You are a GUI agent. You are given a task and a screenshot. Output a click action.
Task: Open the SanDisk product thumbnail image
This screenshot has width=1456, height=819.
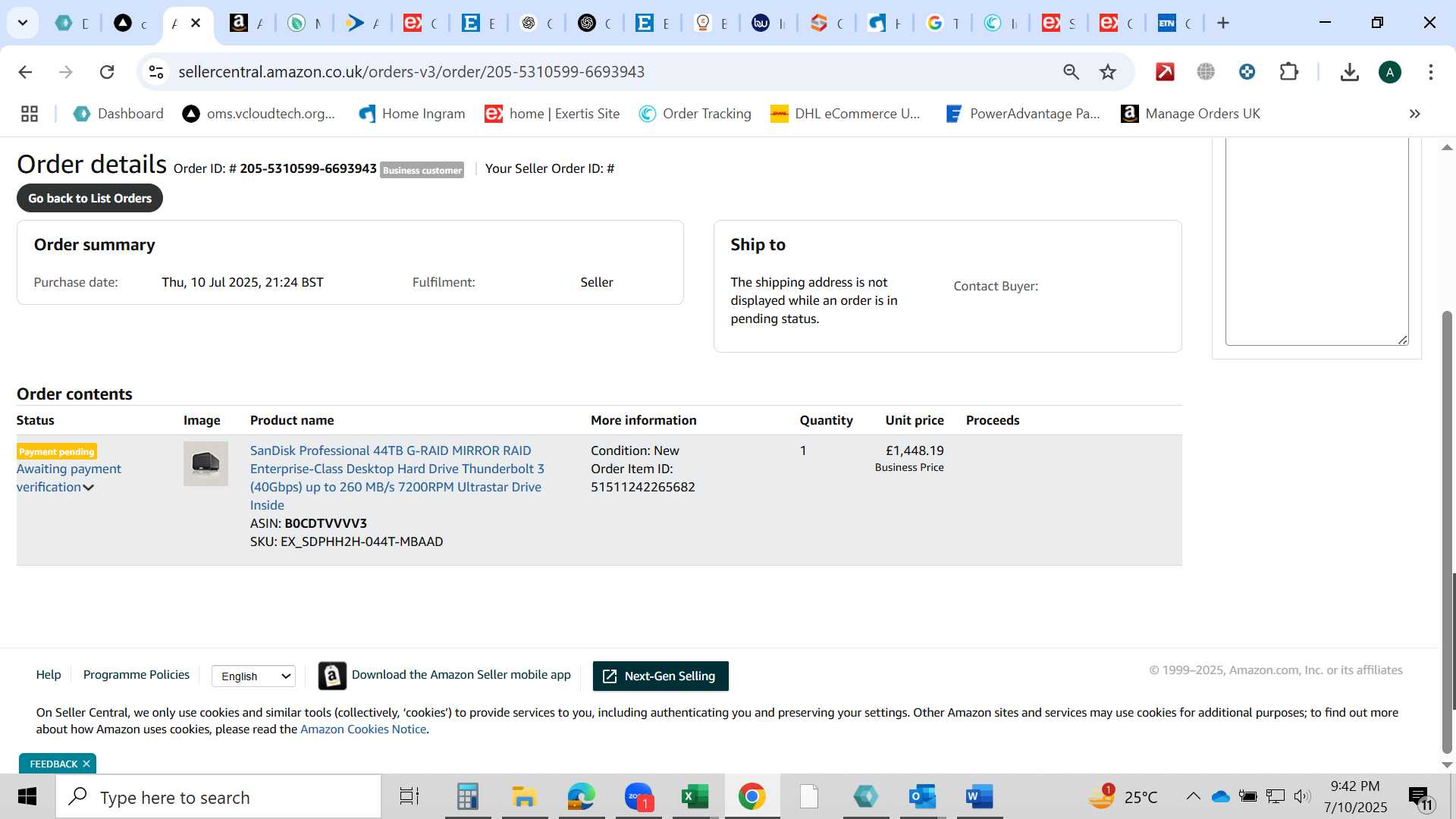(206, 463)
